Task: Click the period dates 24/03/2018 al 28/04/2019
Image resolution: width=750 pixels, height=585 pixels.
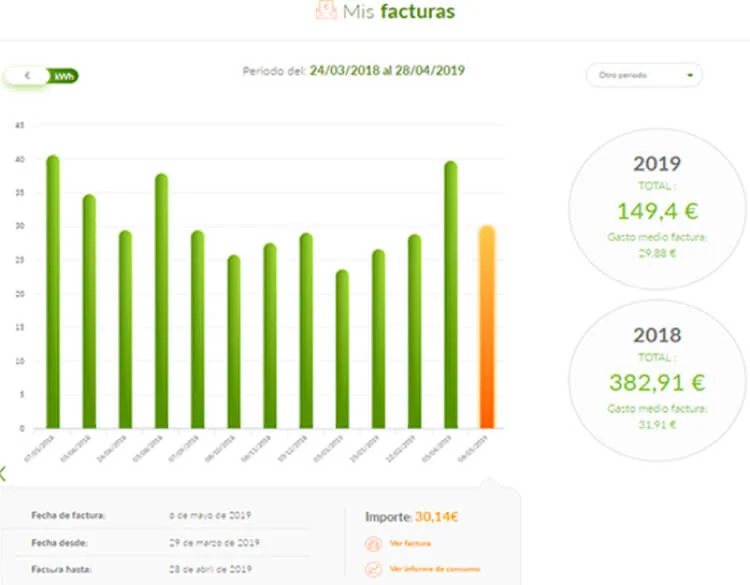Action: click(387, 70)
